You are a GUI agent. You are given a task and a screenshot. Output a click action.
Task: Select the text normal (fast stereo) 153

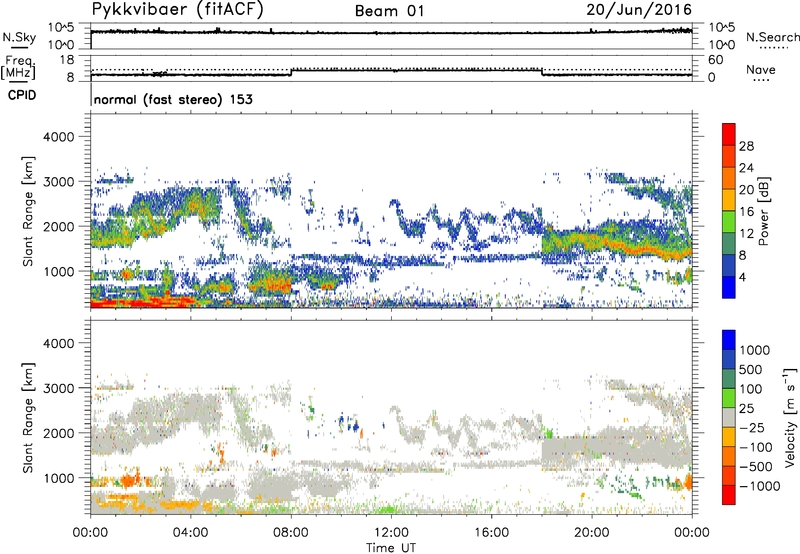coord(173,99)
